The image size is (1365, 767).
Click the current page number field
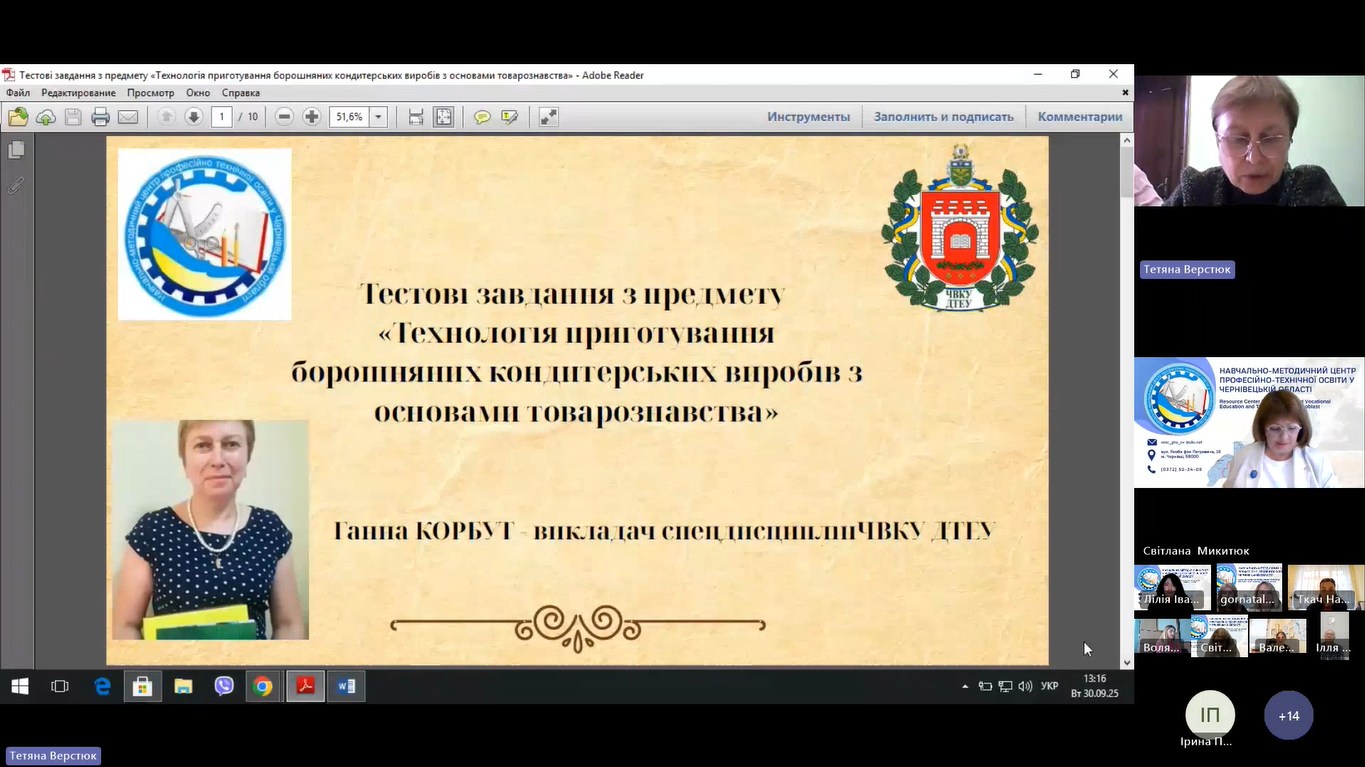click(x=222, y=117)
